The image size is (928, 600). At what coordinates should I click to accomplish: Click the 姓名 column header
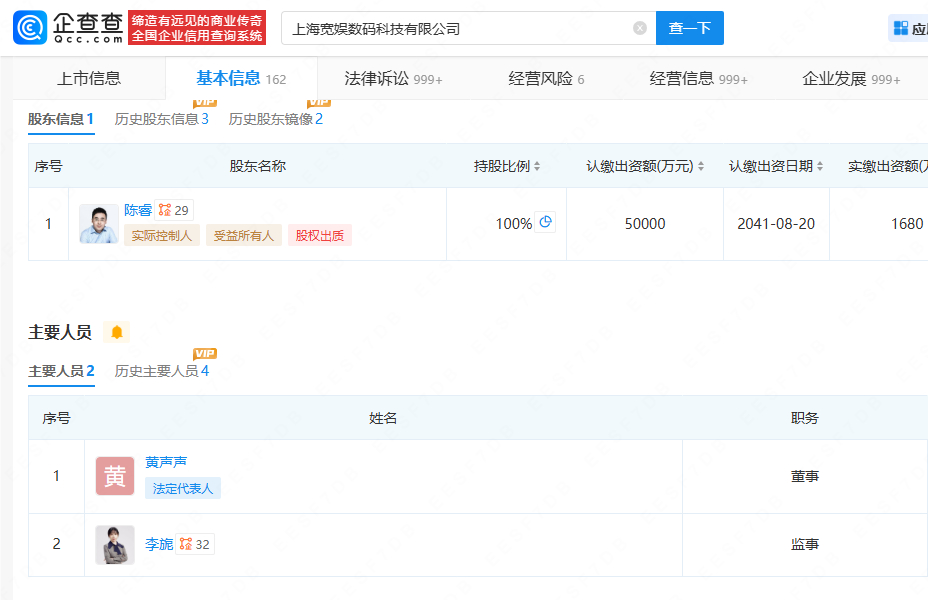[383, 418]
